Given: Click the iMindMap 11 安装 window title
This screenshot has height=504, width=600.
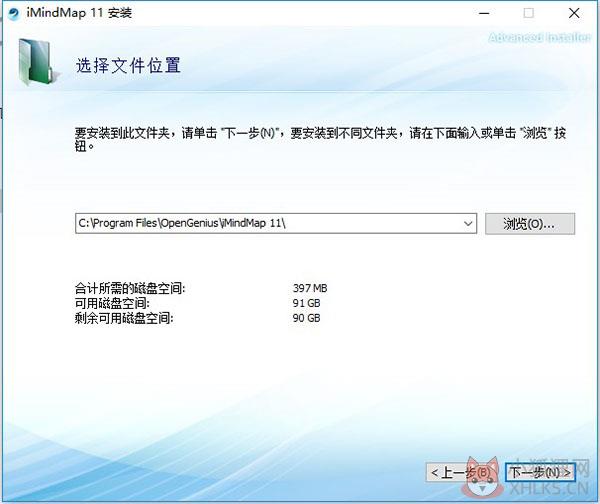Looking at the screenshot, I should click(x=79, y=13).
